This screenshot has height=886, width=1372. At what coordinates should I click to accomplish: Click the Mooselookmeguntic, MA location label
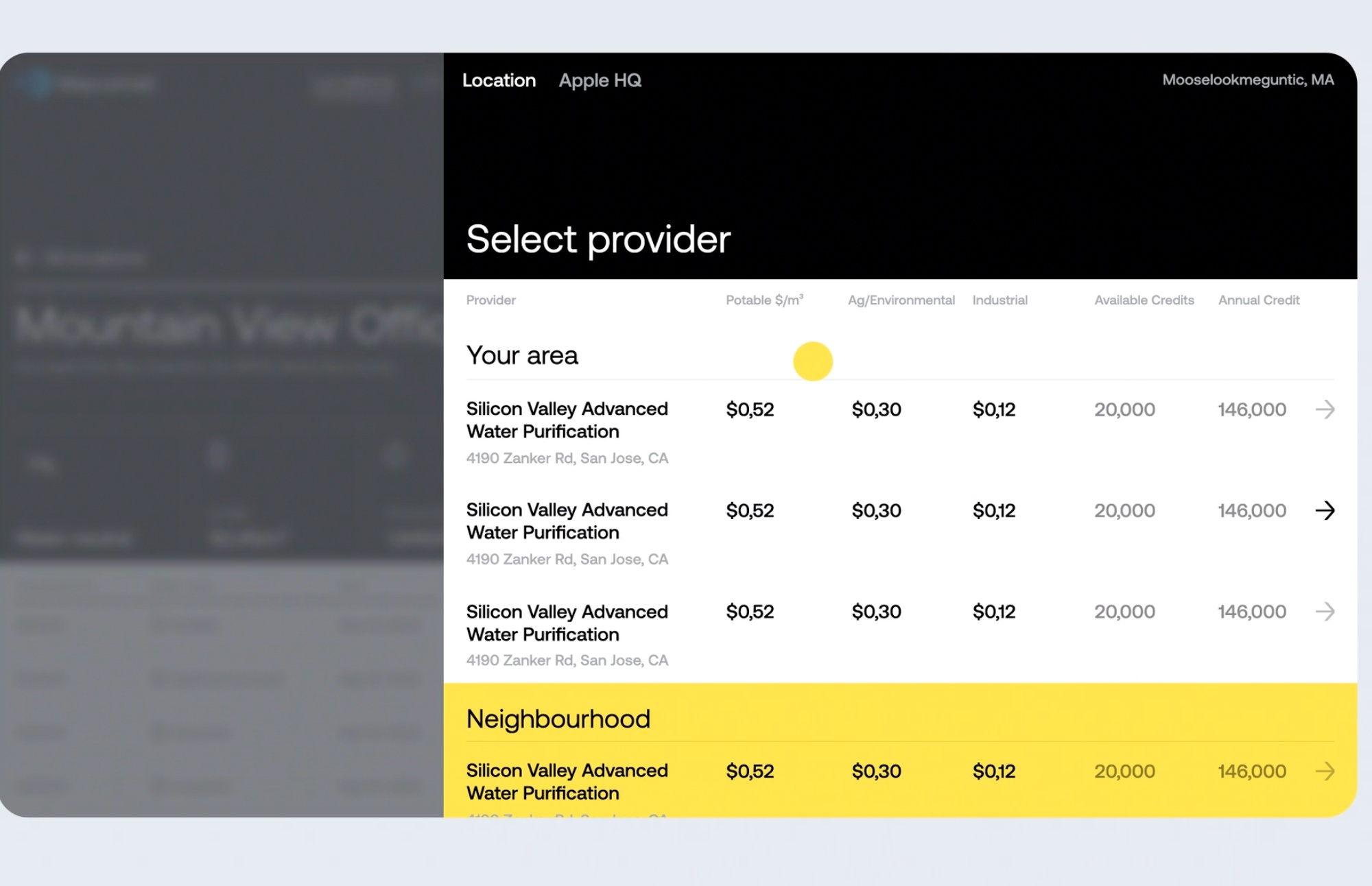tap(1248, 80)
